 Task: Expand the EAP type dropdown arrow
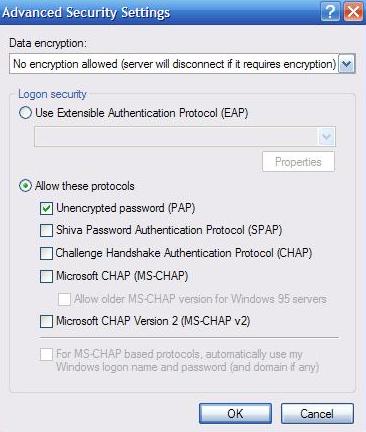pyautogui.click(x=326, y=136)
